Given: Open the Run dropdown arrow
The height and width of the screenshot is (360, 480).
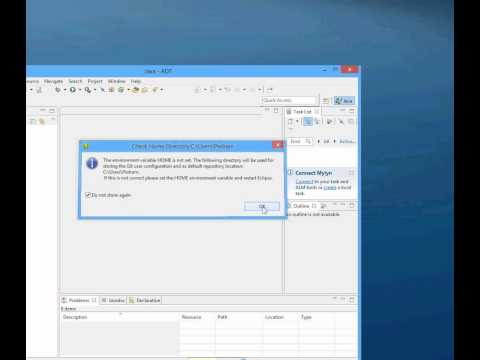Looking at the screenshot, I should [x=80, y=90].
